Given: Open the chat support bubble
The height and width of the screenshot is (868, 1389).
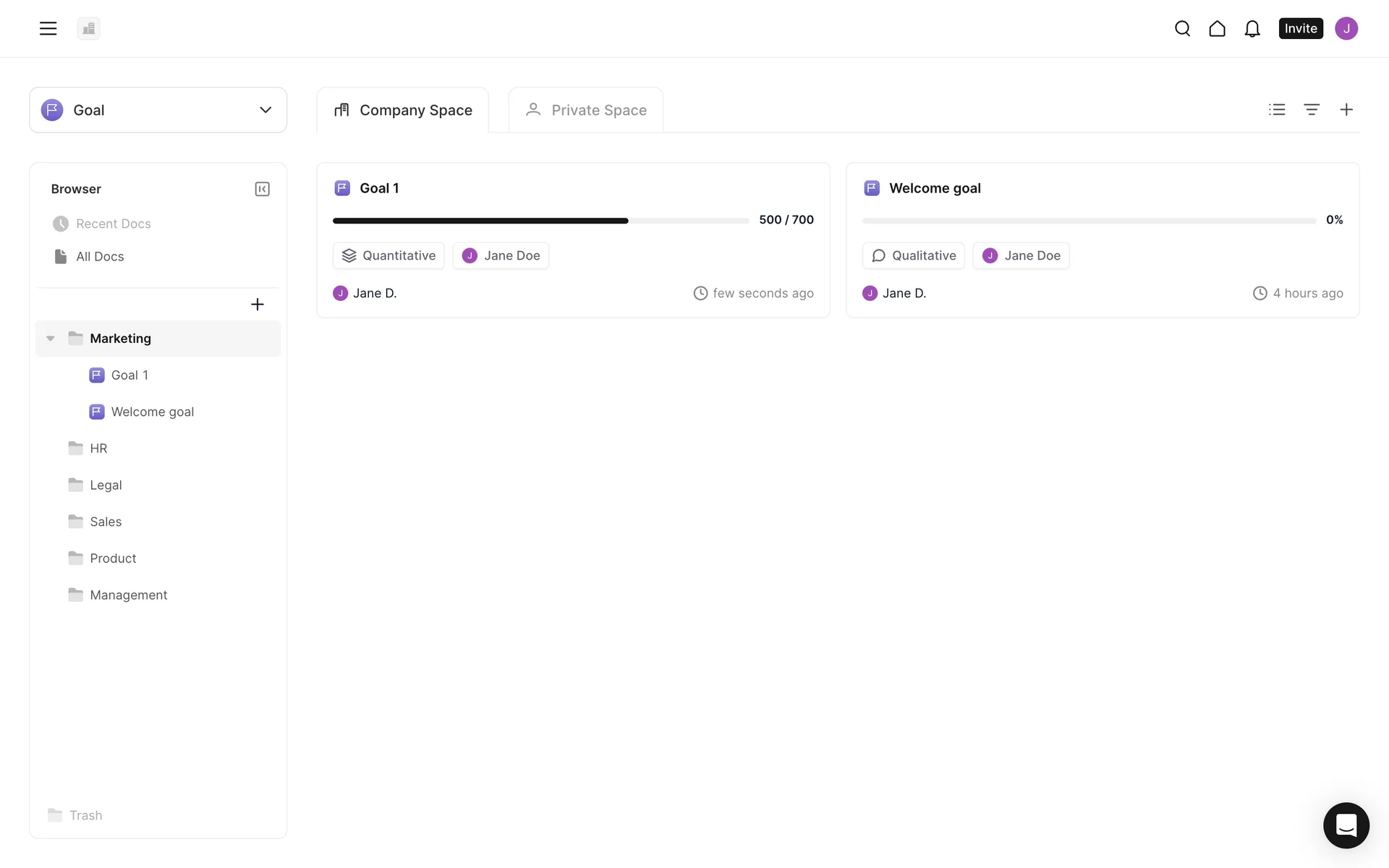Looking at the screenshot, I should click(1346, 825).
